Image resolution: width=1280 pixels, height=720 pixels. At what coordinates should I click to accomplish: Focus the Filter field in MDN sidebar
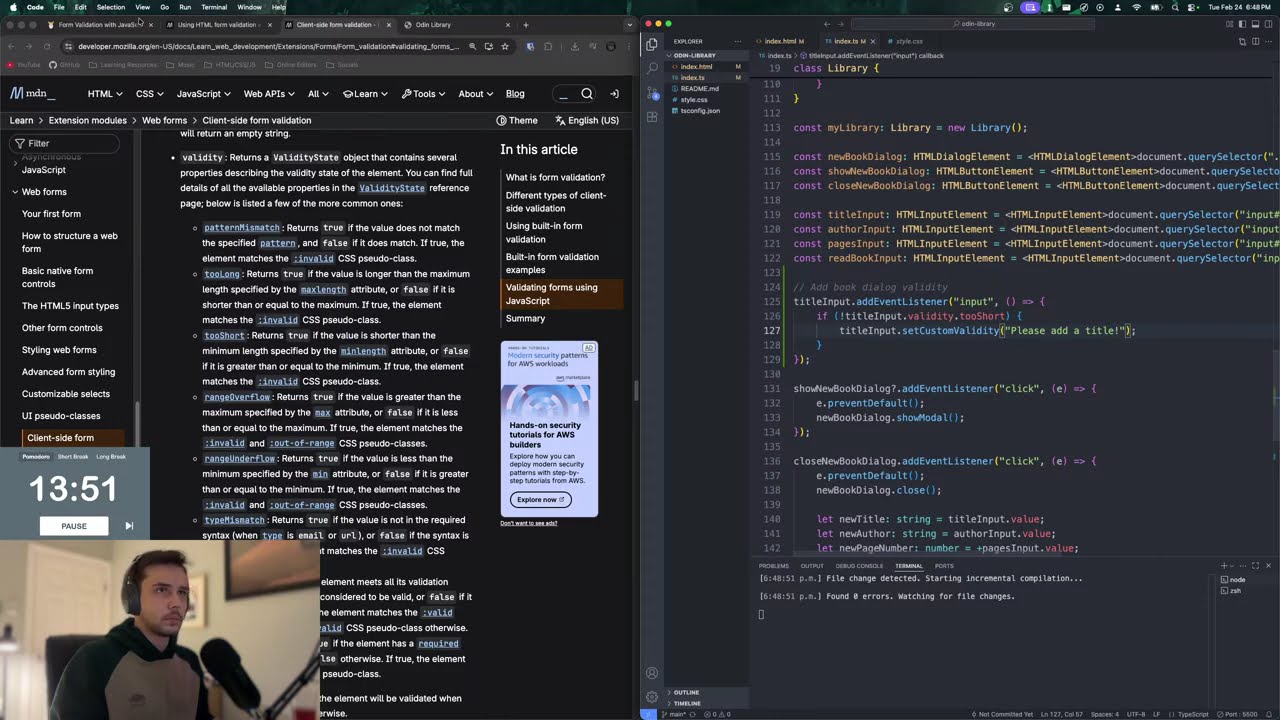[x=66, y=143]
